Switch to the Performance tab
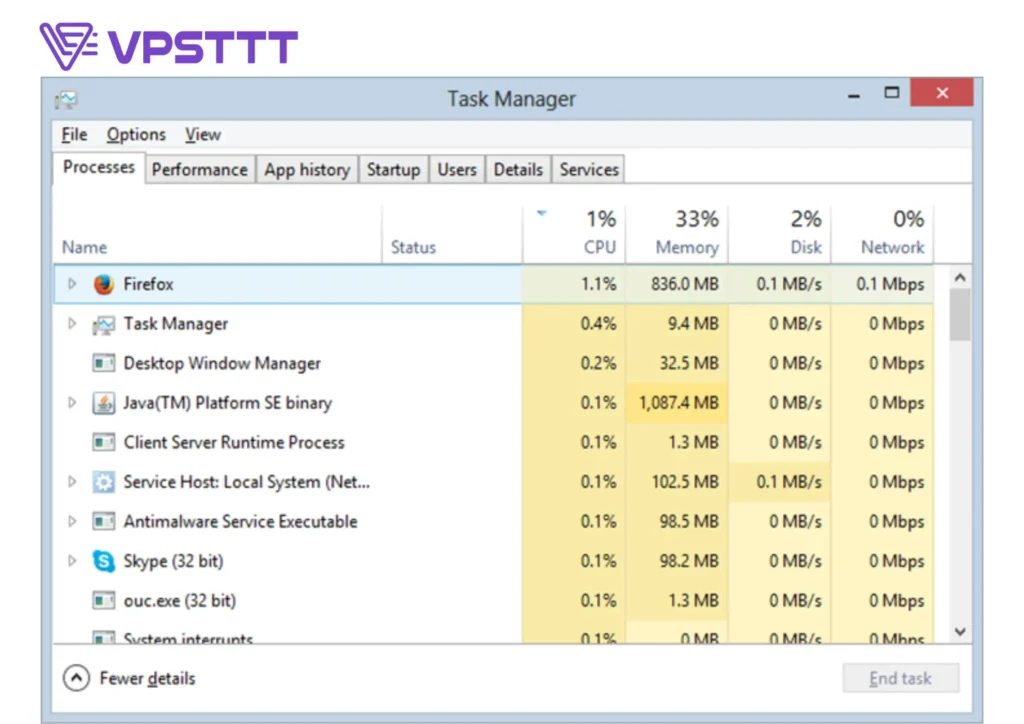The image size is (1024, 724). tap(200, 170)
